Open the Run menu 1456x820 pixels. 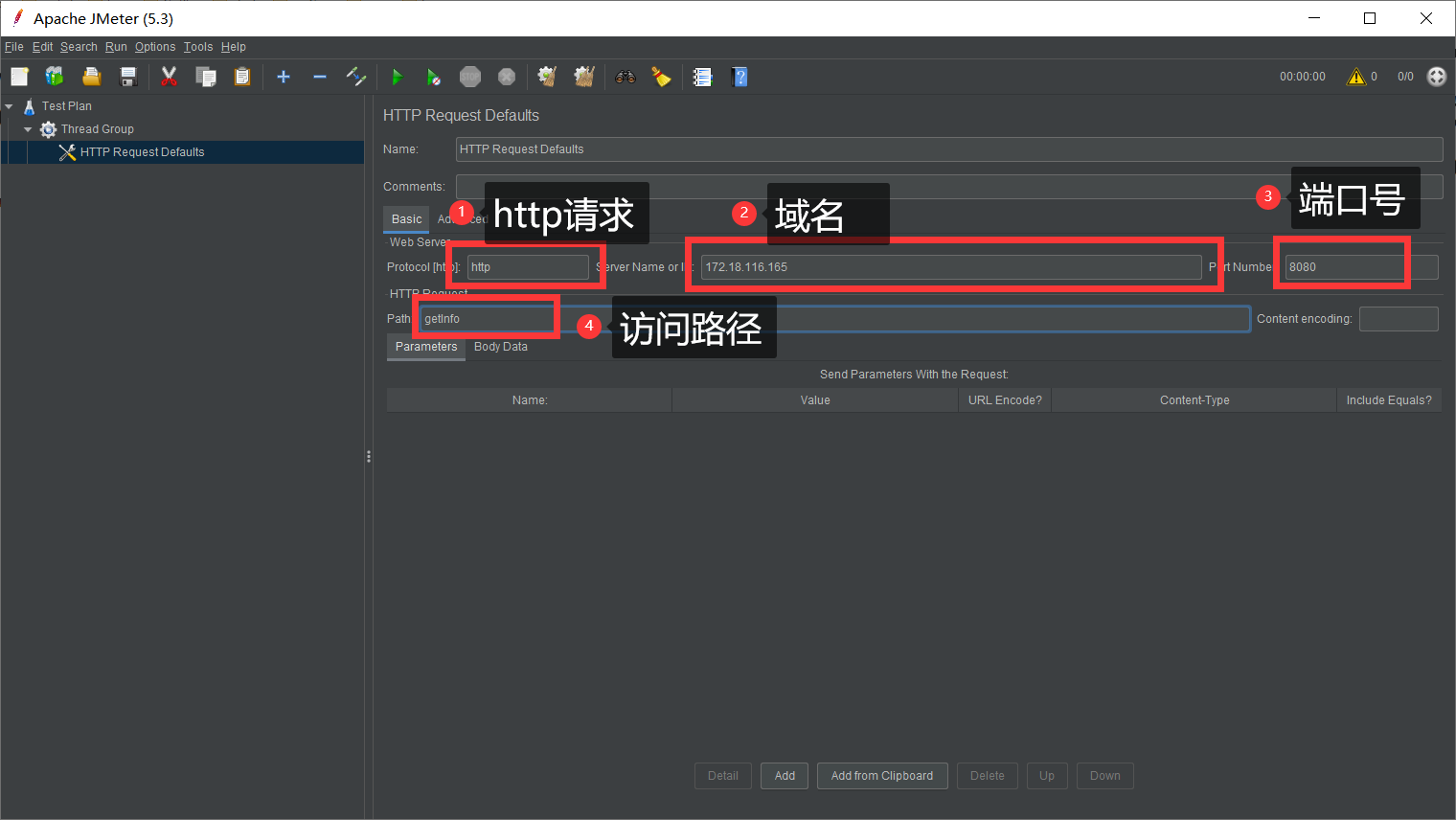[116, 47]
